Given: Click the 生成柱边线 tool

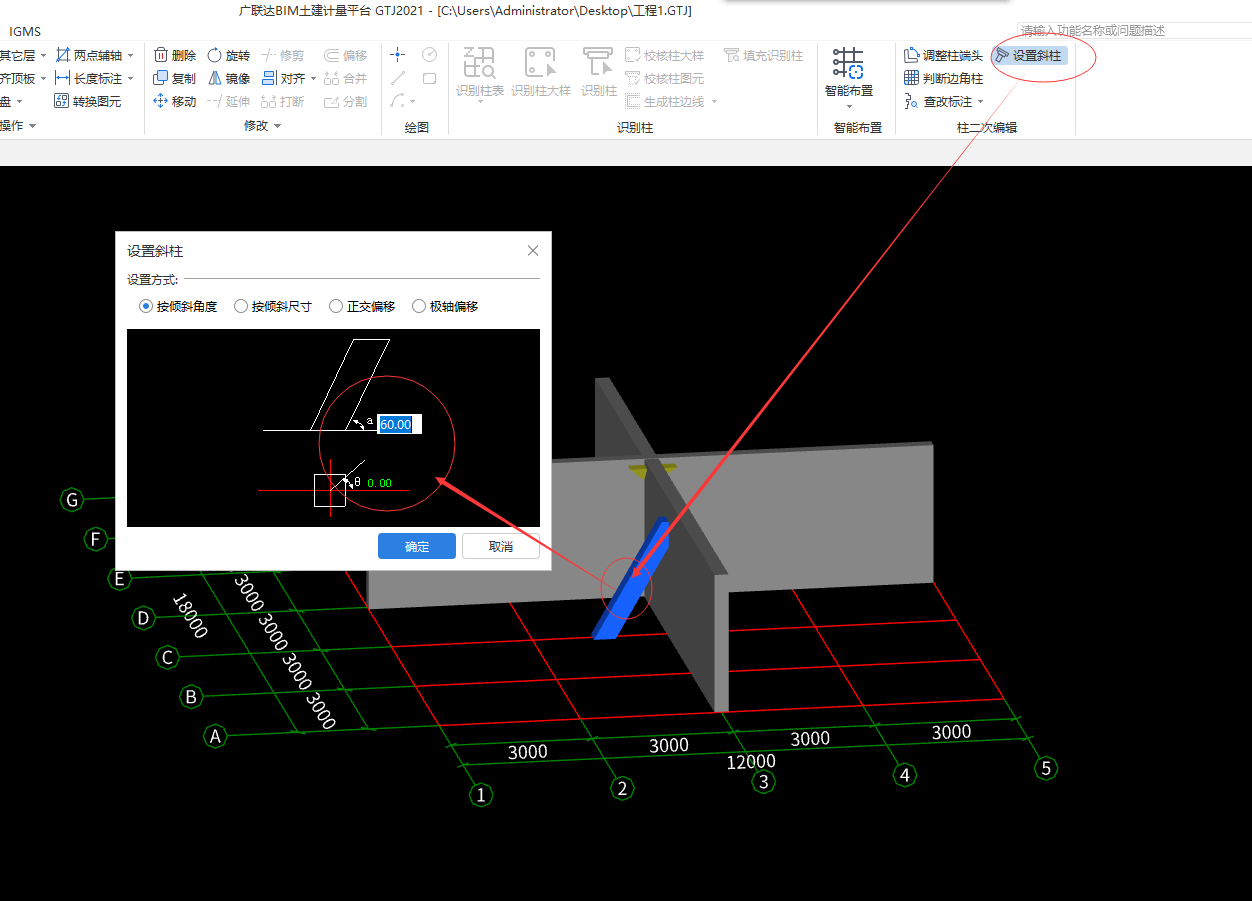Looking at the screenshot, I should pos(664,101).
